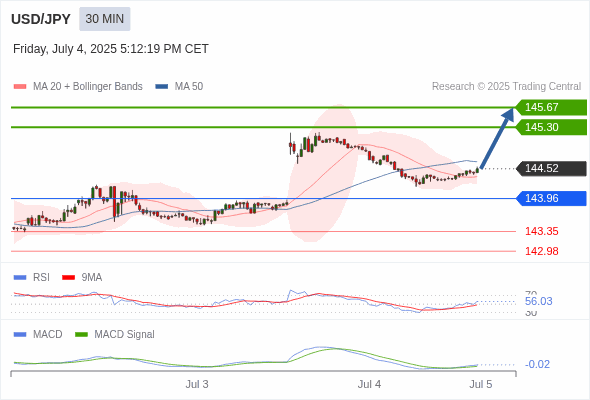Click the Jul 3 time axis label
The width and height of the screenshot is (590, 400).
tap(197, 384)
